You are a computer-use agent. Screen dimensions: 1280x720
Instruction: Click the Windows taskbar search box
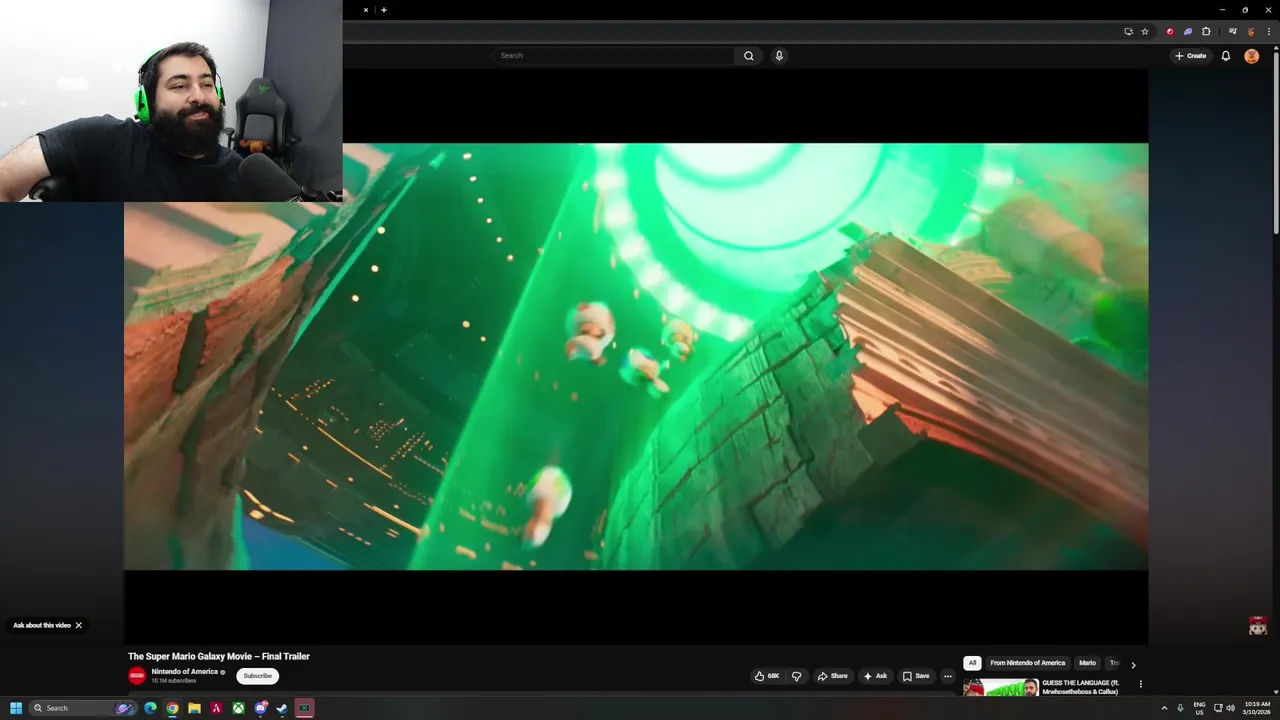click(81, 708)
